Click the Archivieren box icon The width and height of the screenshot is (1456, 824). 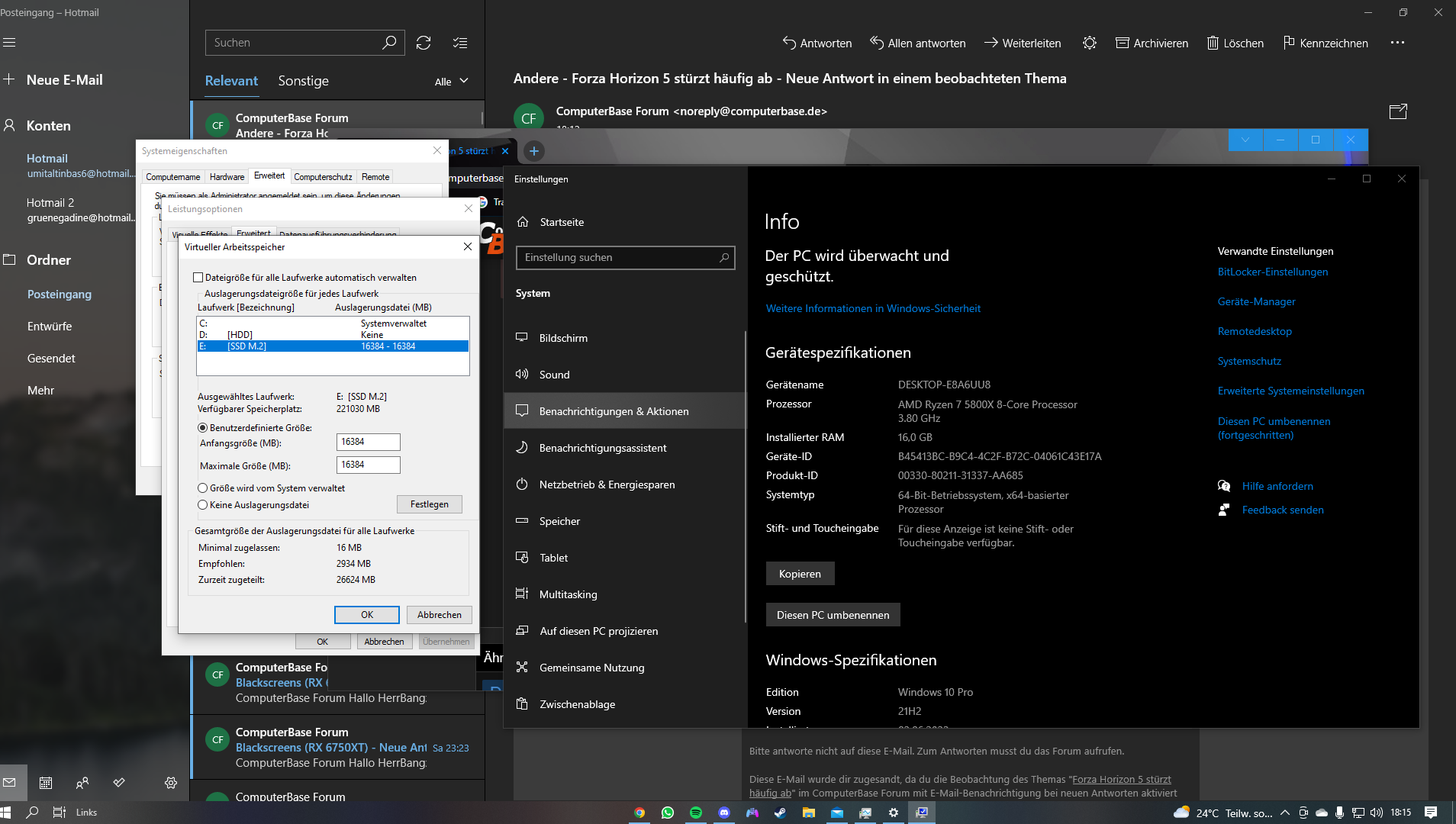(x=1123, y=43)
